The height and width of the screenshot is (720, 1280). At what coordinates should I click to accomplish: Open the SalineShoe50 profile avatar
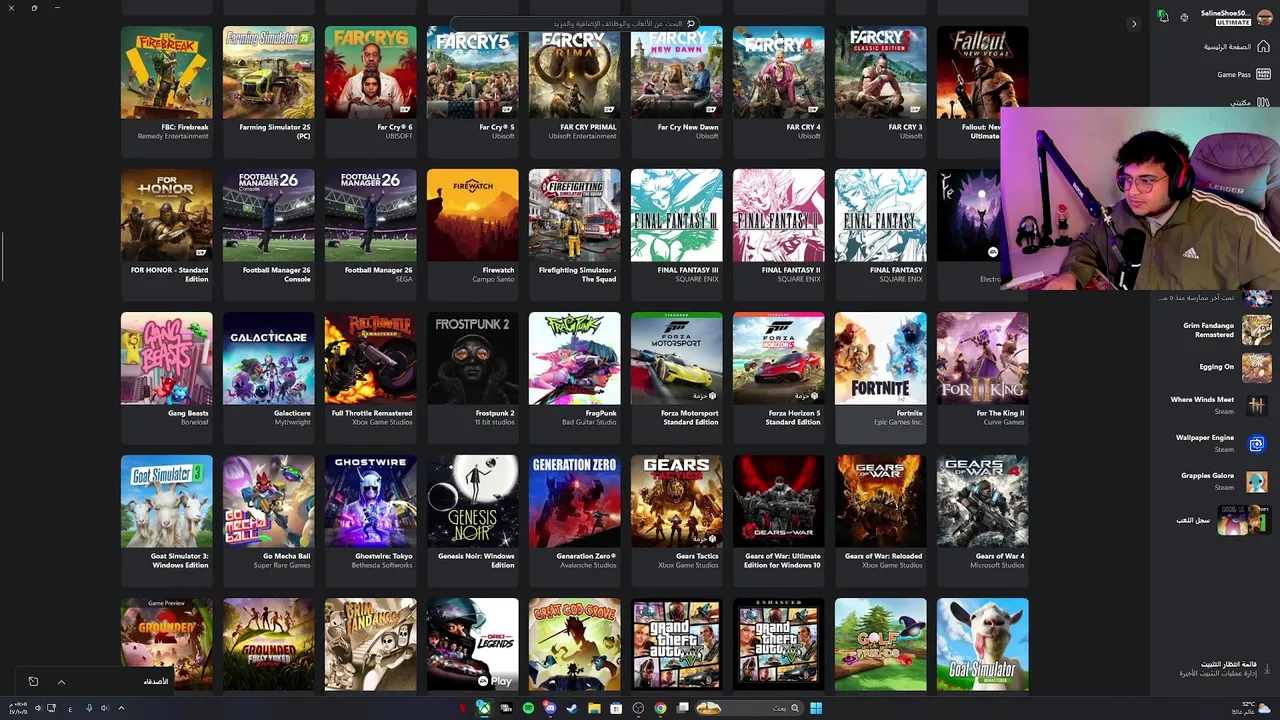tap(1265, 17)
